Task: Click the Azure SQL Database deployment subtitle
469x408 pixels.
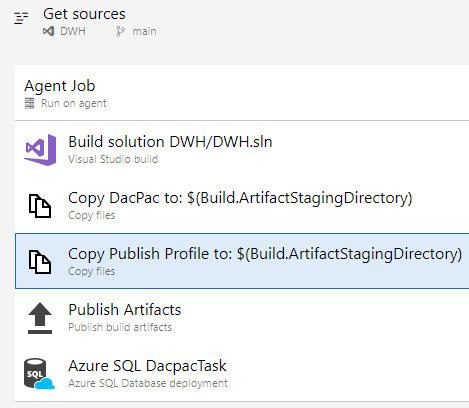Action: pos(148,383)
